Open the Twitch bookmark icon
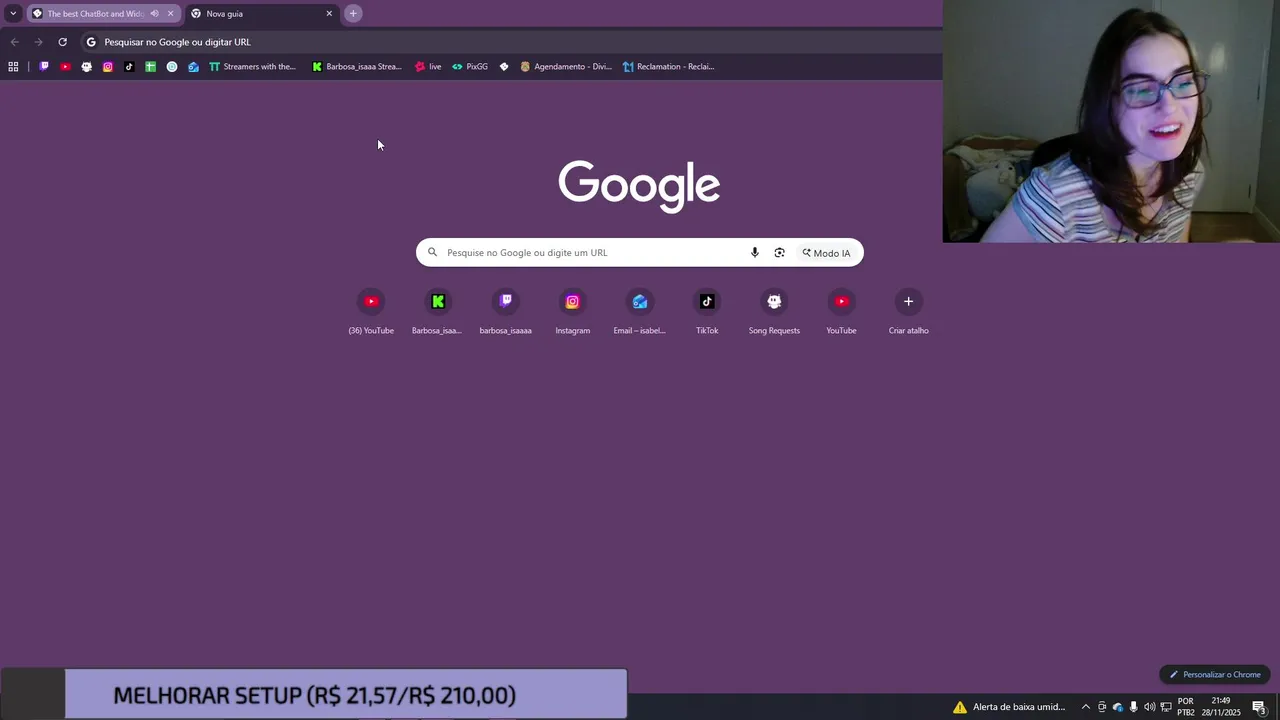1280x720 pixels. pos(44,67)
